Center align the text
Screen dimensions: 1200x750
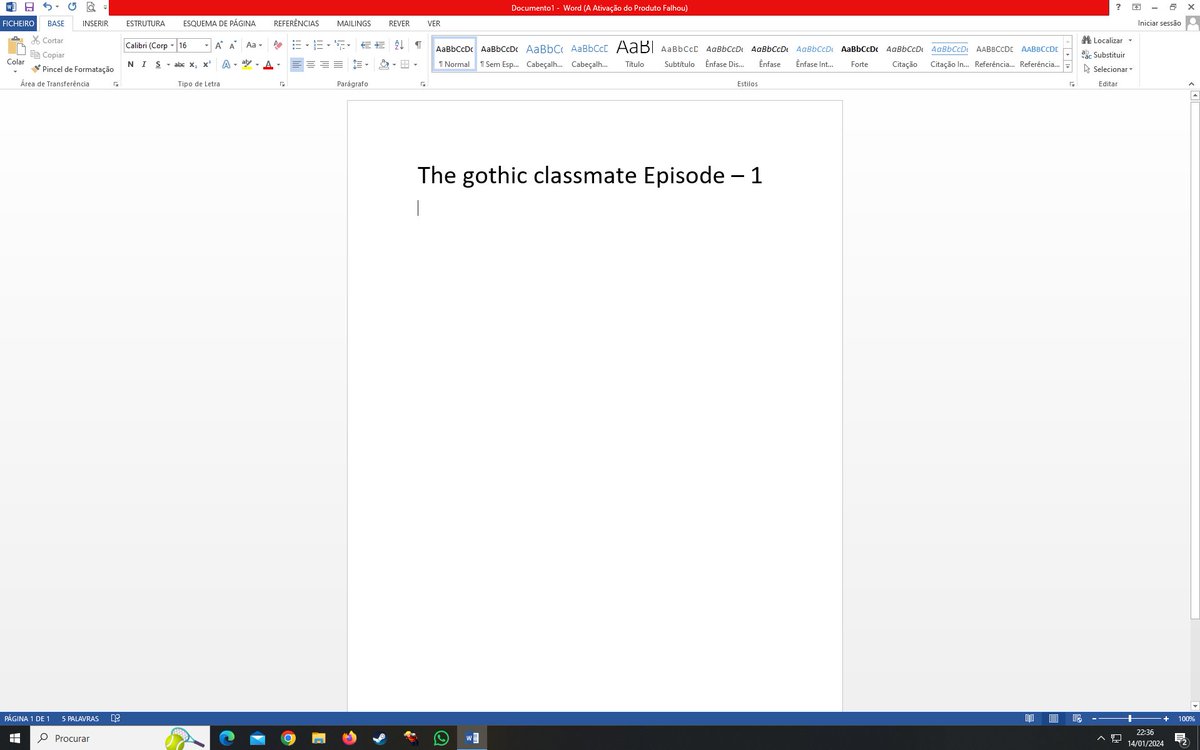click(x=311, y=64)
